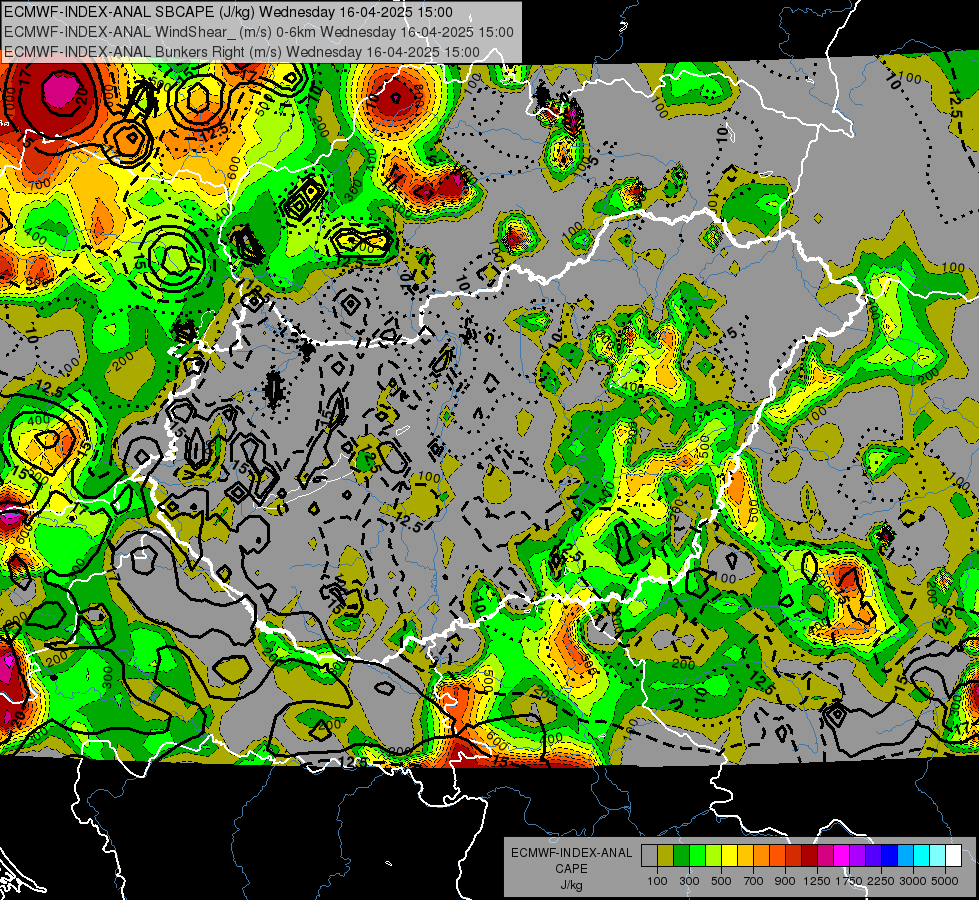Click the 900 tick label under the legend
Screen dimensions: 979x900
785,881
